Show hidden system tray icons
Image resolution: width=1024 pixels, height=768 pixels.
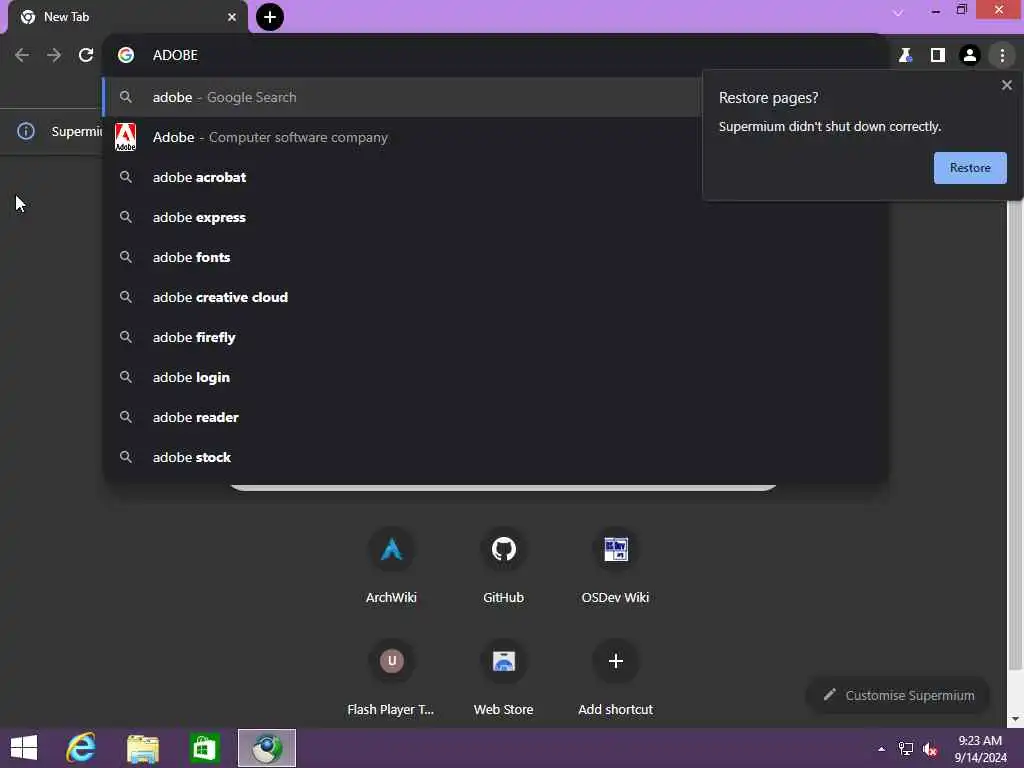coord(881,749)
